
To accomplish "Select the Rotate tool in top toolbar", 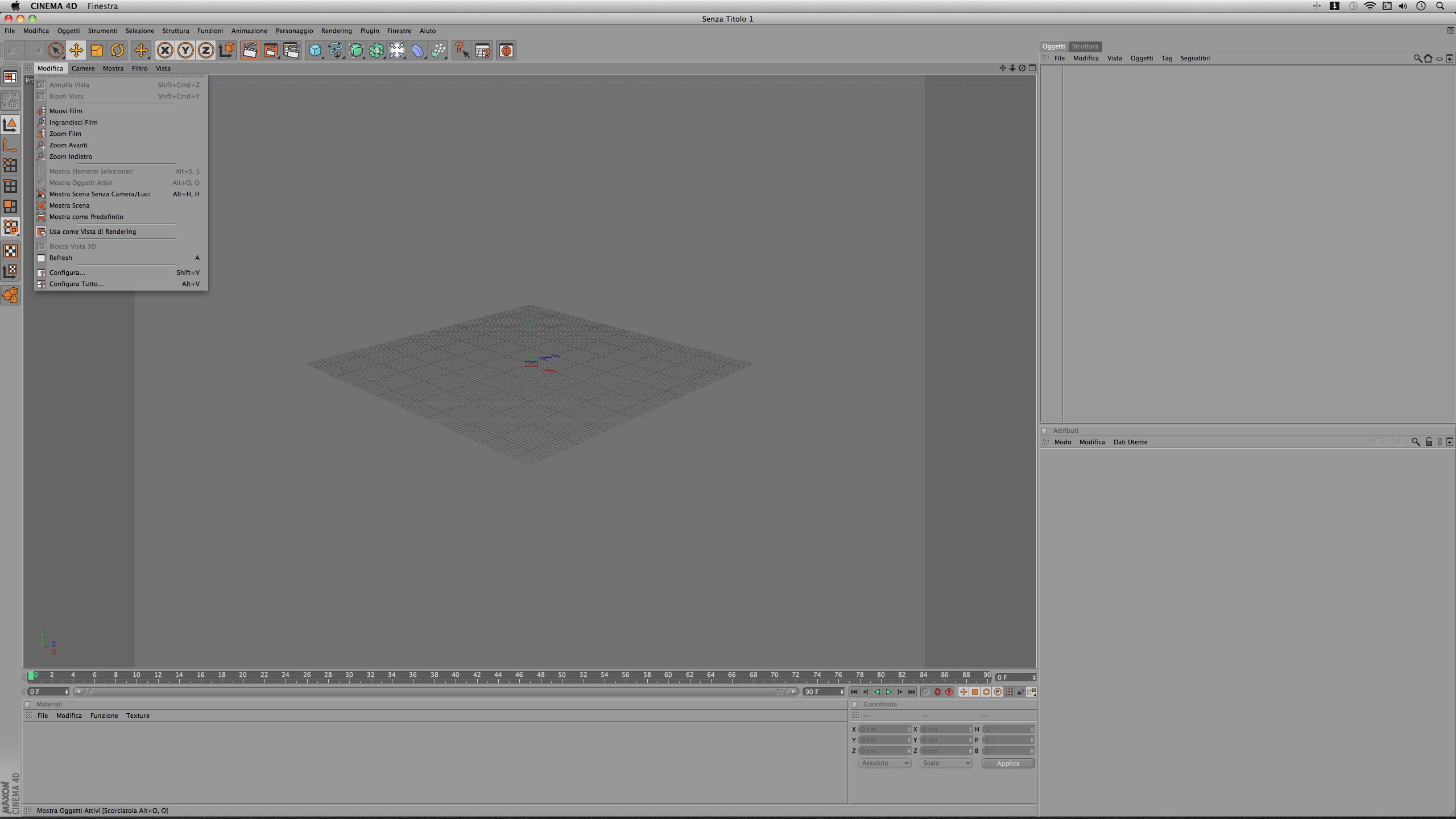I will point(117,51).
